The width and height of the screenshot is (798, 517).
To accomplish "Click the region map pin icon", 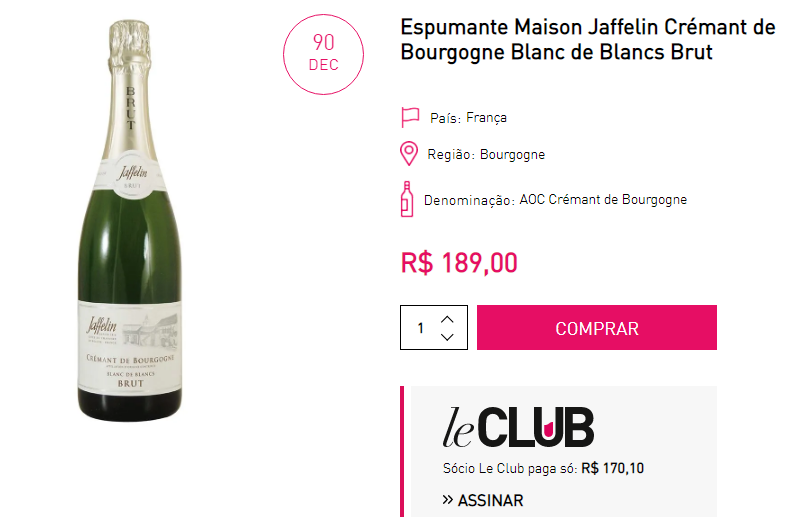I will tap(409, 154).
